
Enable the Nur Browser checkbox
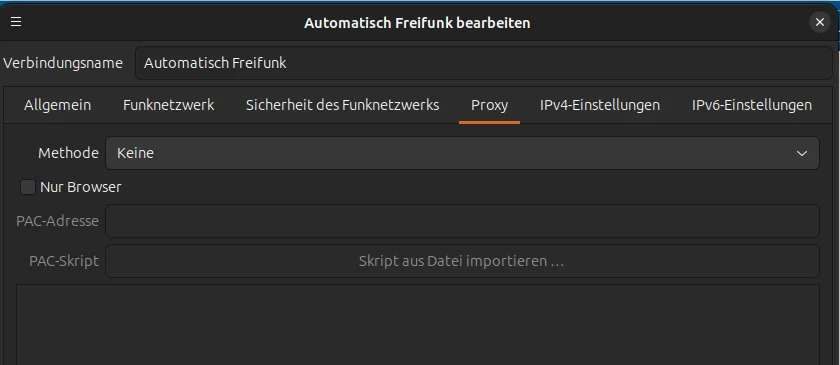(28, 187)
